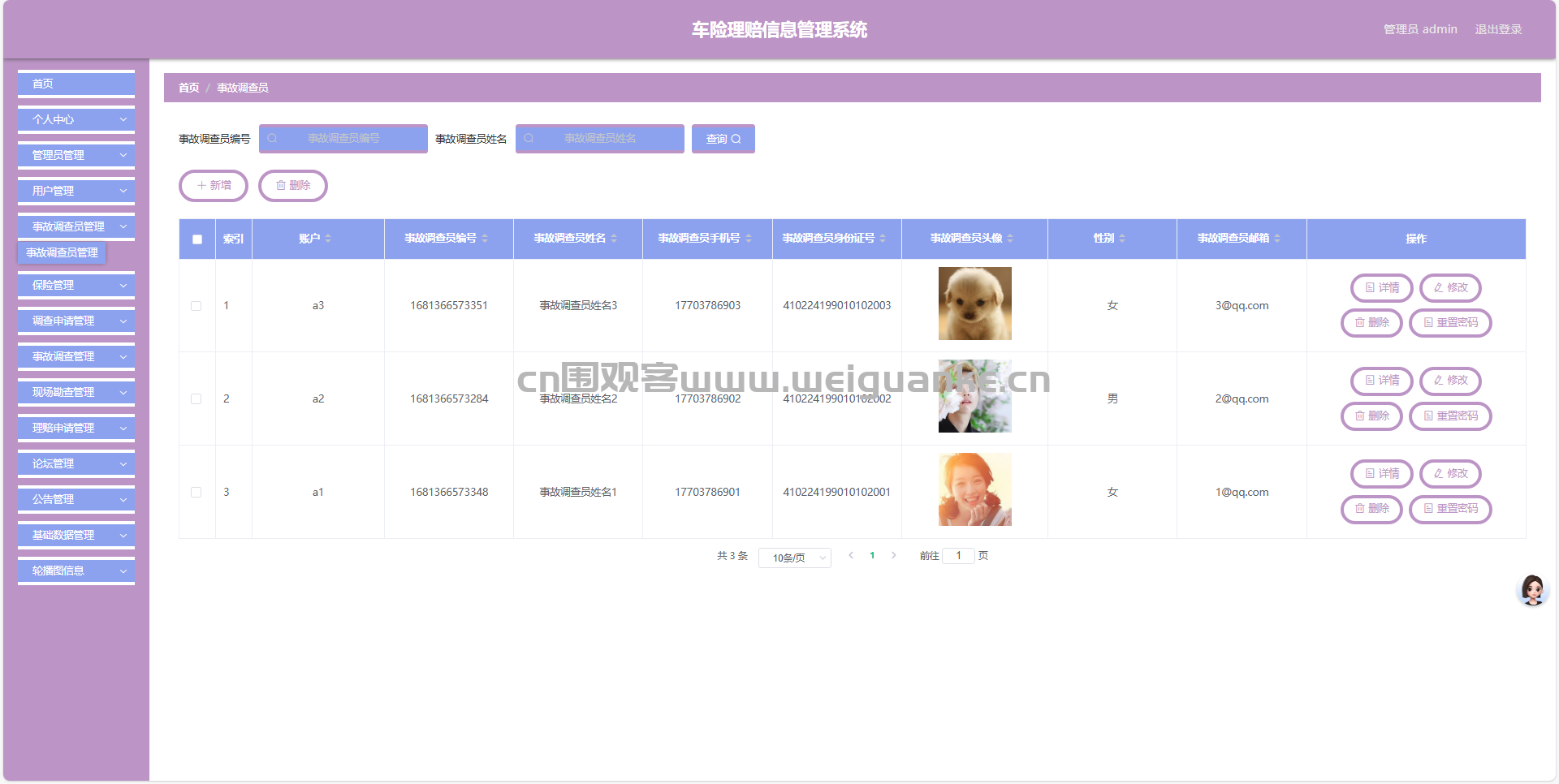Click 退出登录 in the header
The width and height of the screenshot is (1559, 784).
coord(1498,29)
